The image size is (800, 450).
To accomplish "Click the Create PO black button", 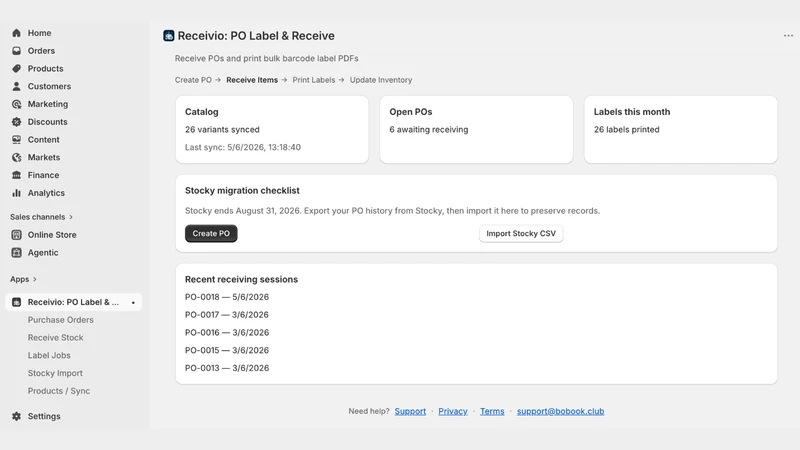I will (x=211, y=234).
